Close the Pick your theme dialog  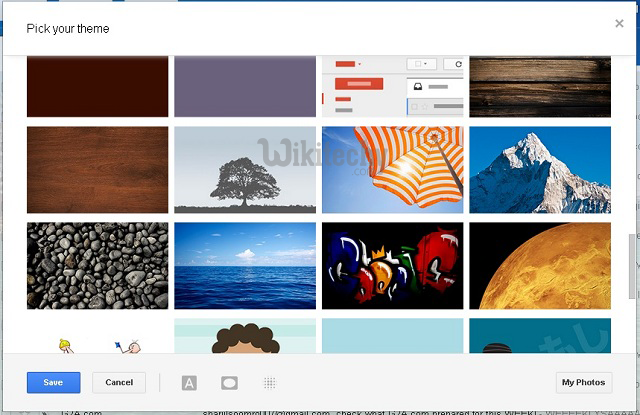point(619,23)
